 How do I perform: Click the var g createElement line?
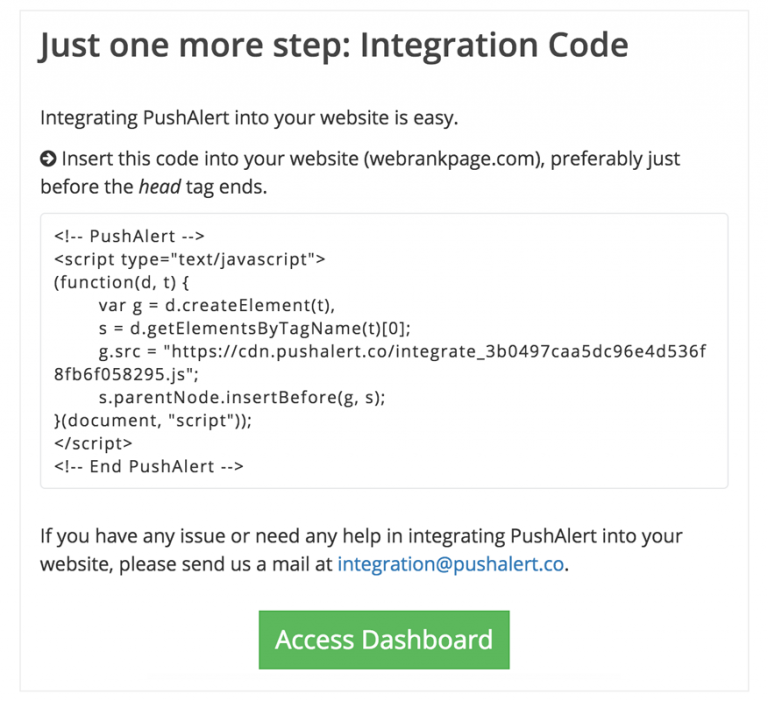tap(216, 305)
